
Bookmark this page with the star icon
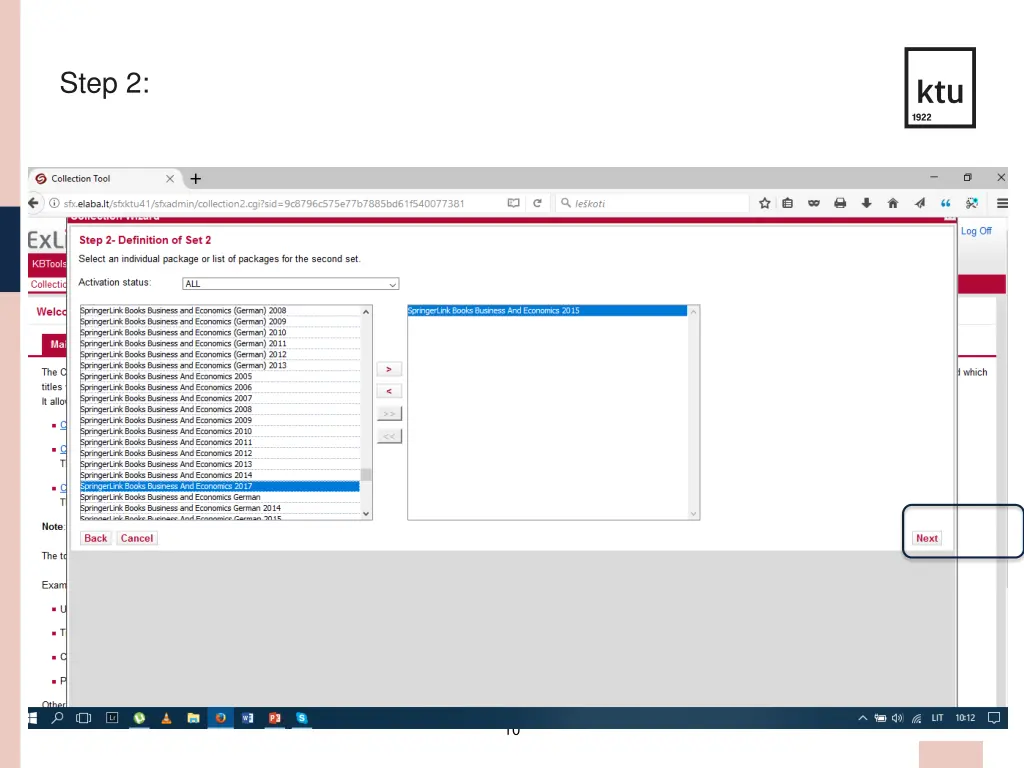[x=764, y=203]
